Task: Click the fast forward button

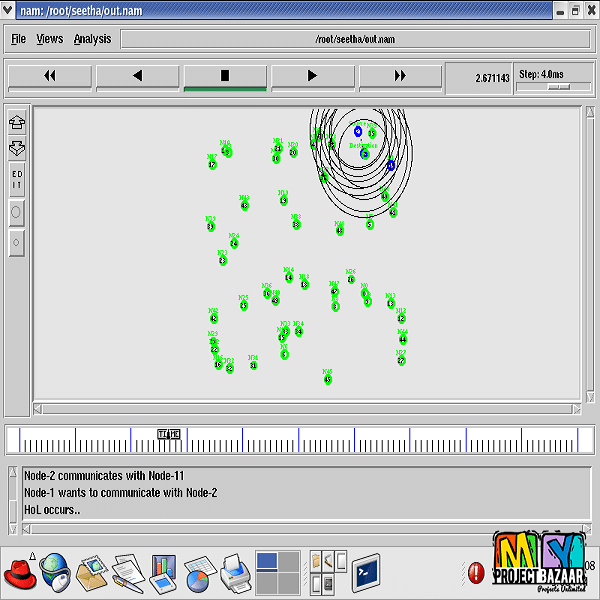Action: pyautogui.click(x=400, y=76)
